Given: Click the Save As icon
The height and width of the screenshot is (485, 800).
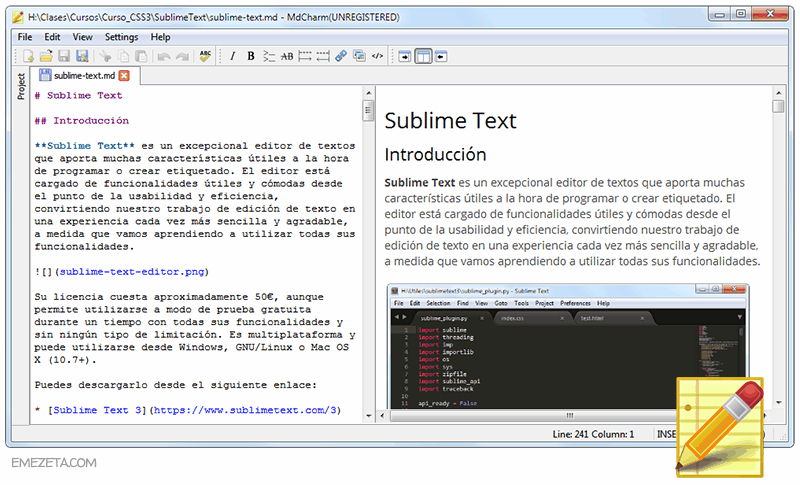Looking at the screenshot, I should 82,56.
